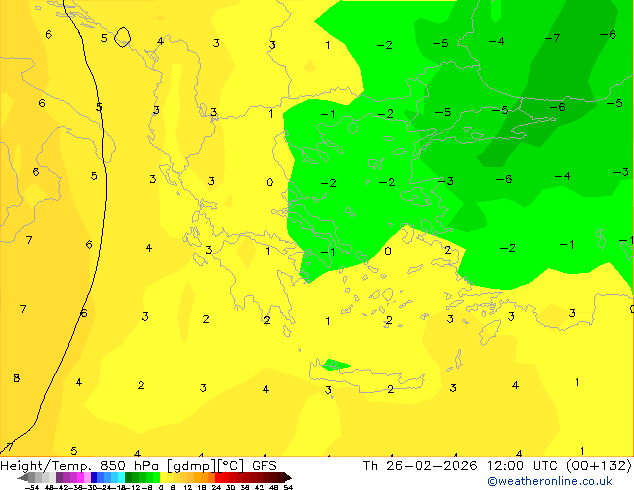Click the '-54' legend scale label
The image size is (634, 490).
pyautogui.click(x=32, y=487)
